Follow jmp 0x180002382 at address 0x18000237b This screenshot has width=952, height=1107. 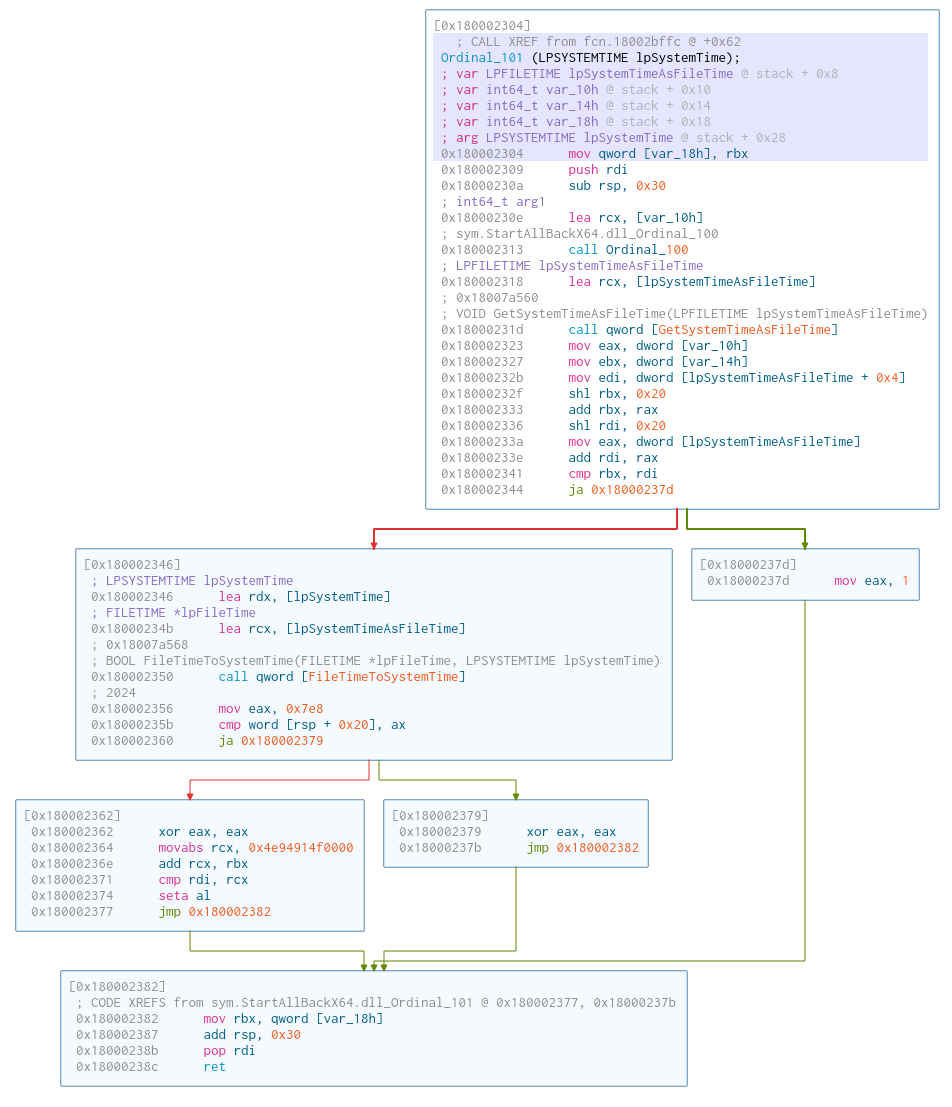(597, 848)
